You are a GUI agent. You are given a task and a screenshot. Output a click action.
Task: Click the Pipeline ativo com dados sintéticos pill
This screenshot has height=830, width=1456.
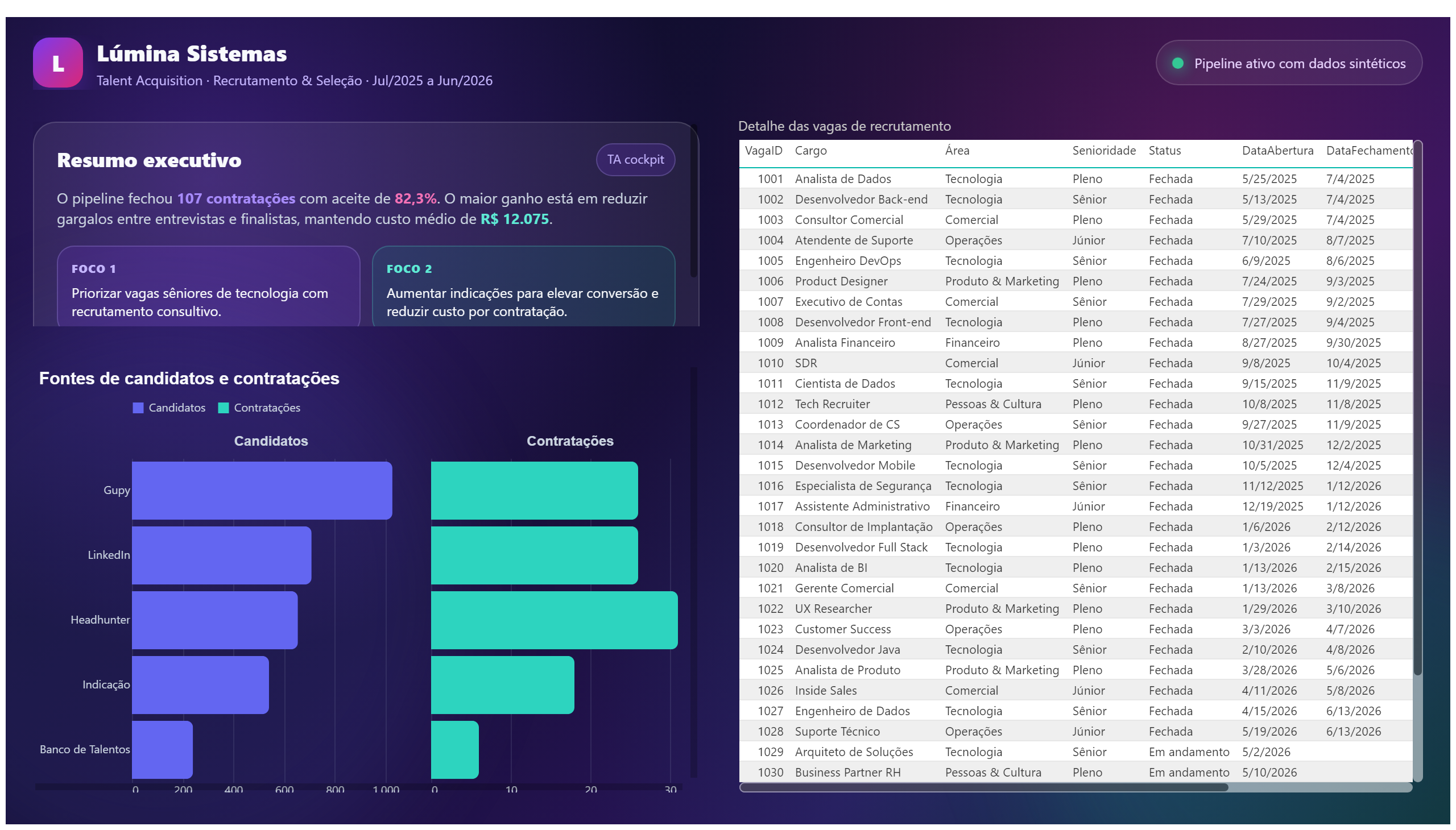[1288, 63]
